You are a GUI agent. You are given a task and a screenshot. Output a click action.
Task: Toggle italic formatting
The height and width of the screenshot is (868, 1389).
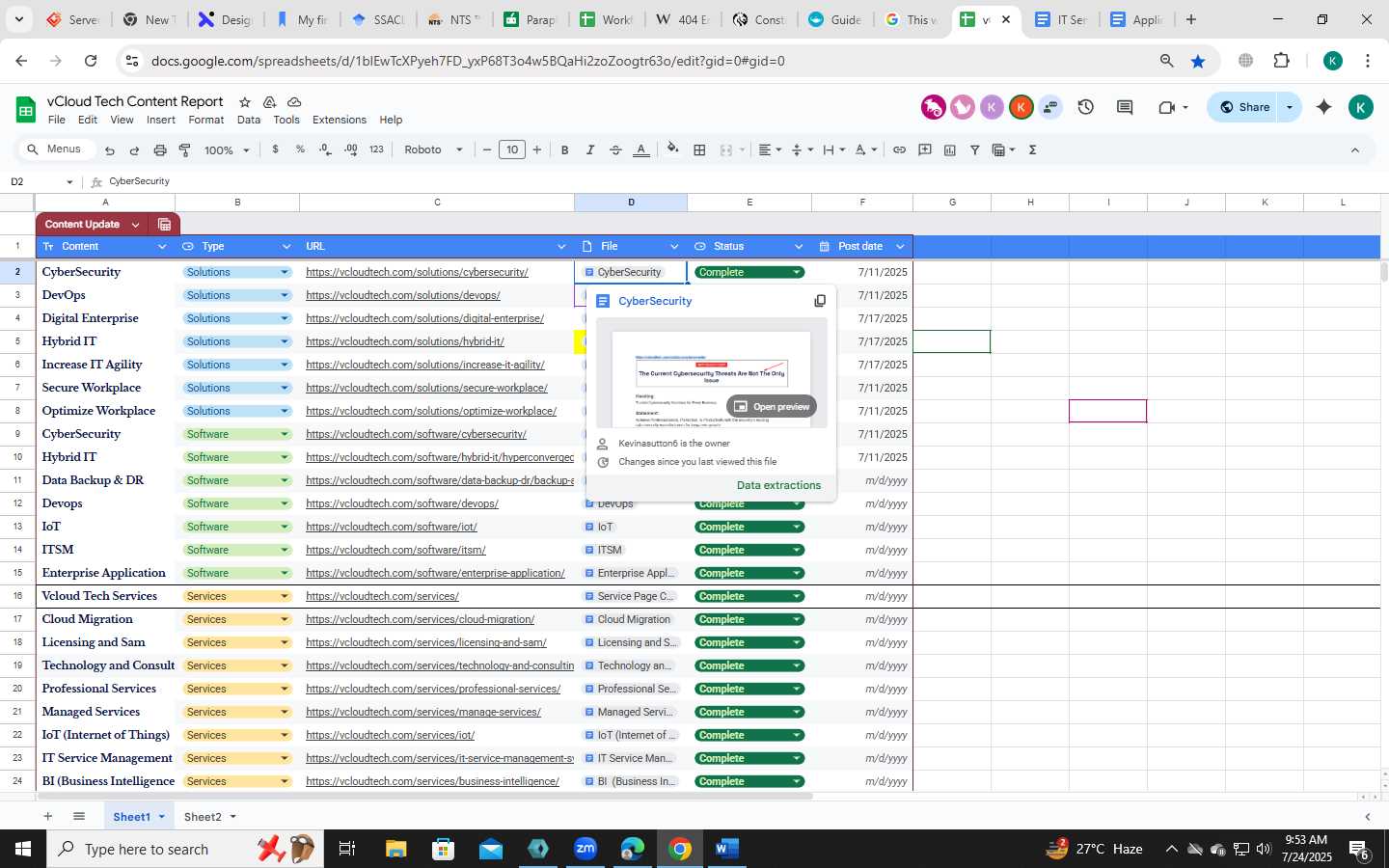point(590,149)
